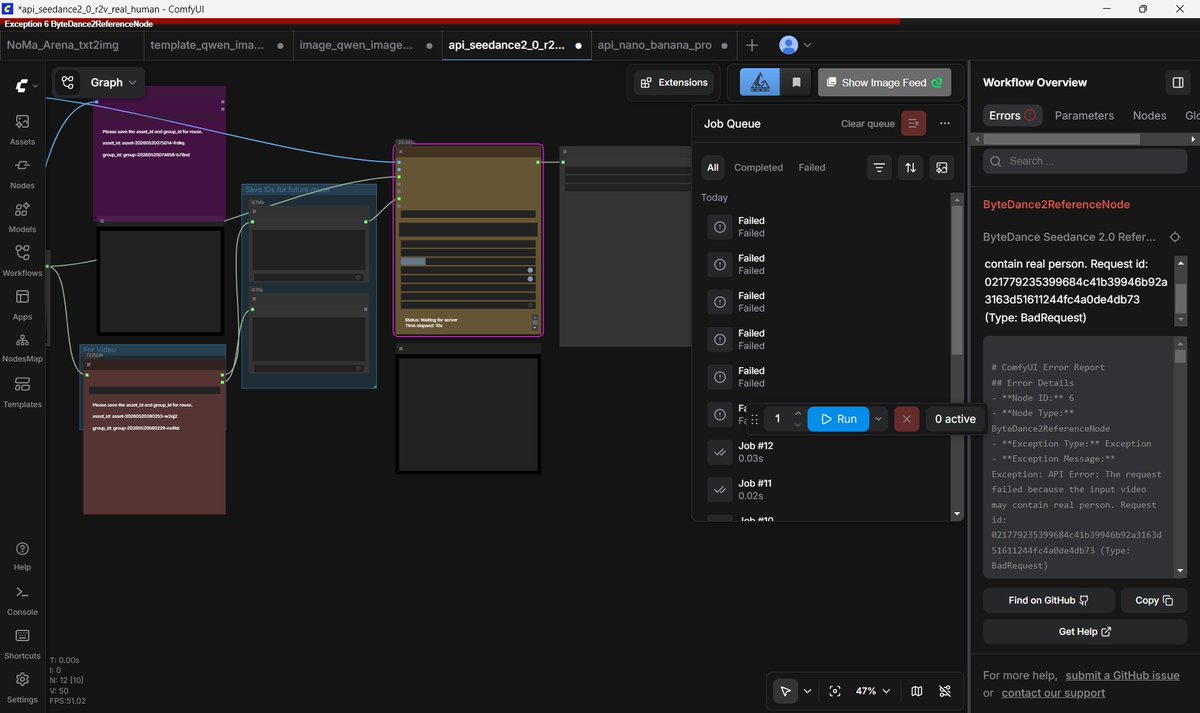This screenshot has height=713, width=1200.
Task: Switch to the template_qwen_ima workflow tab
Action: click(215, 45)
